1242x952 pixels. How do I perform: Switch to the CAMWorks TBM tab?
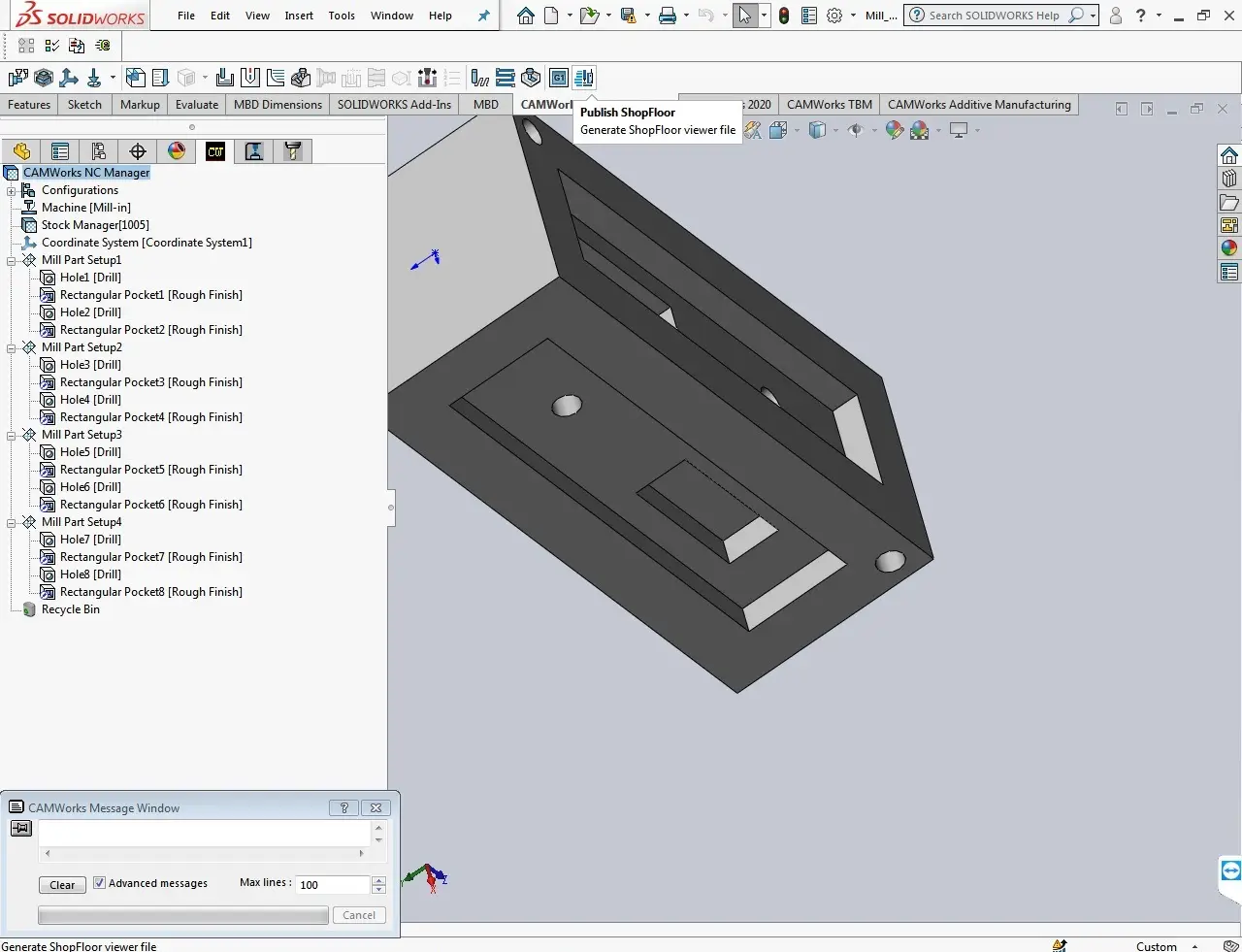click(x=829, y=105)
